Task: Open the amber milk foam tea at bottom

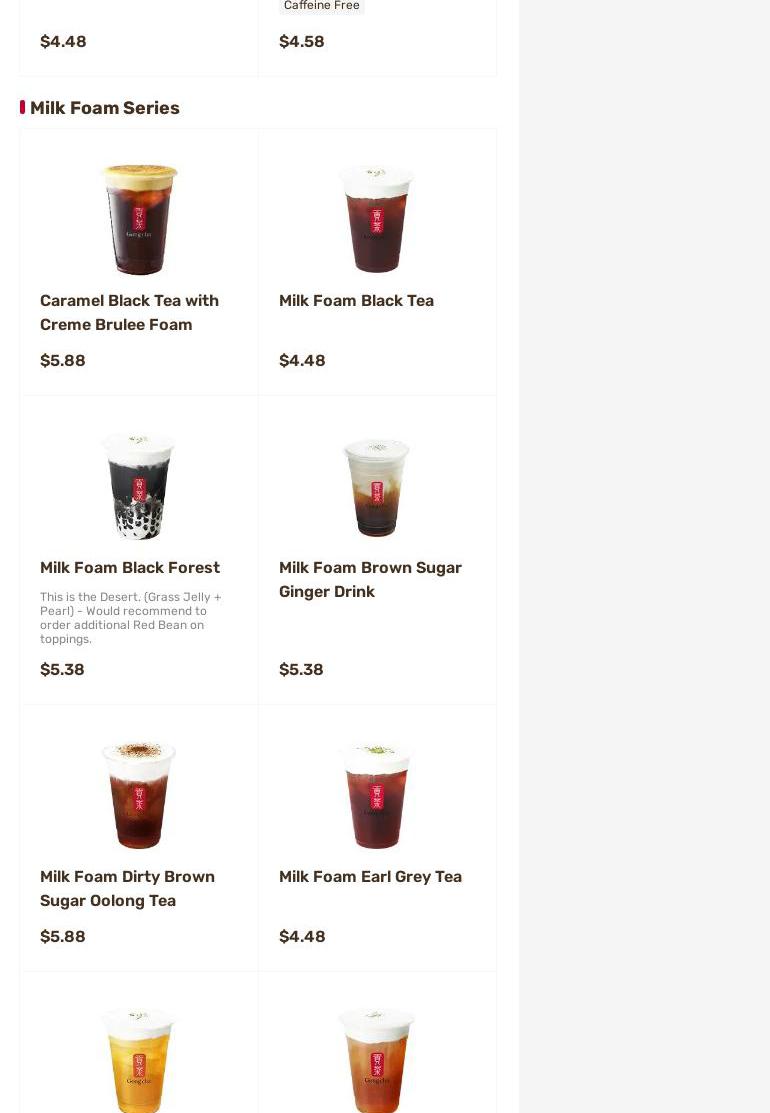Action: [x=377, y=1060]
